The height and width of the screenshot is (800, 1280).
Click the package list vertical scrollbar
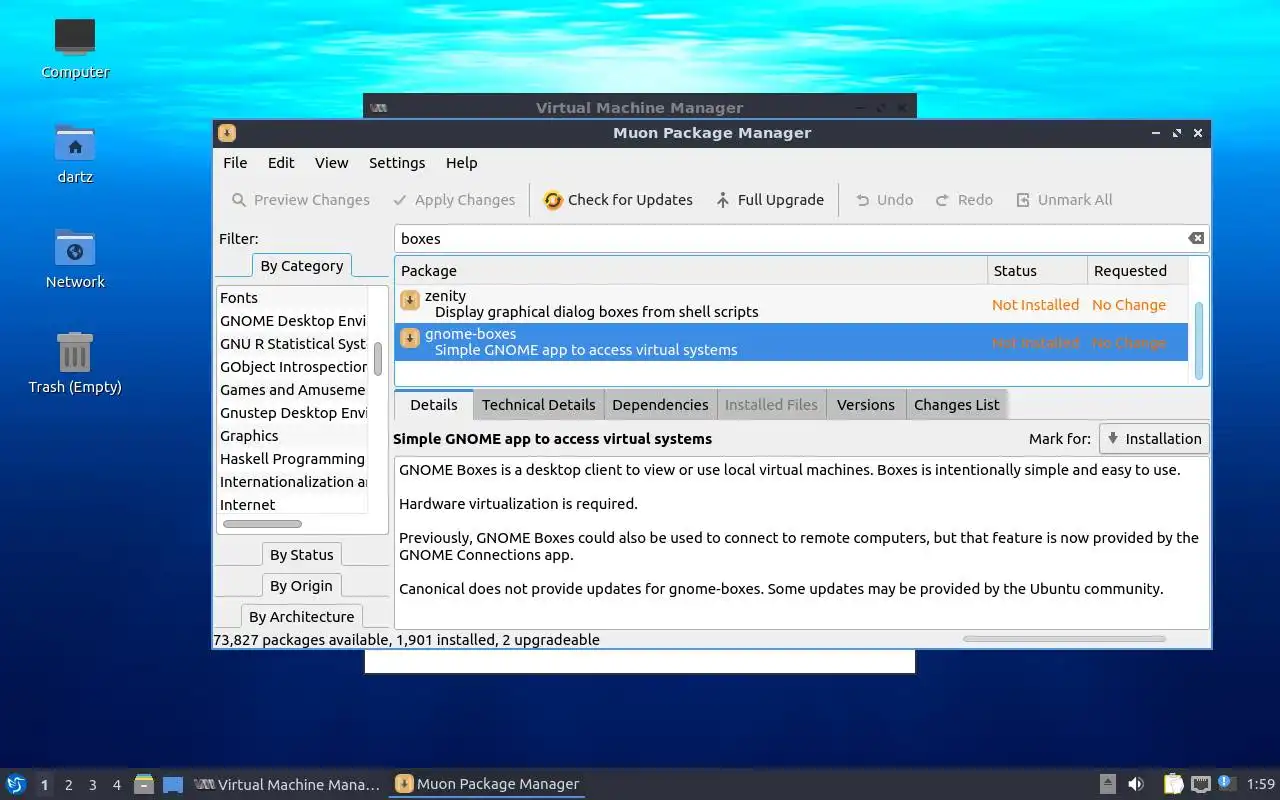(x=1199, y=340)
